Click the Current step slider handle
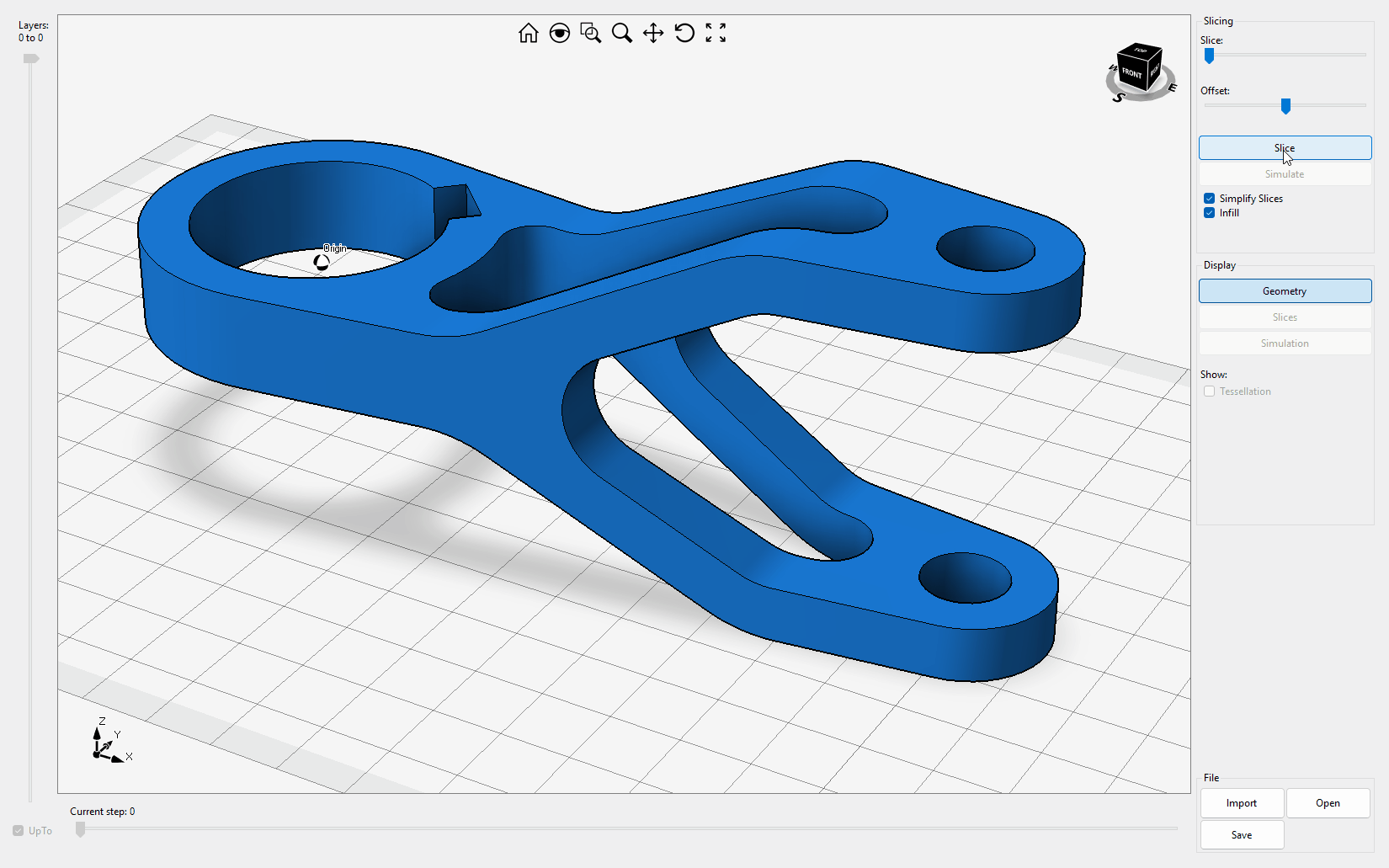The height and width of the screenshot is (868, 1389). click(x=80, y=829)
